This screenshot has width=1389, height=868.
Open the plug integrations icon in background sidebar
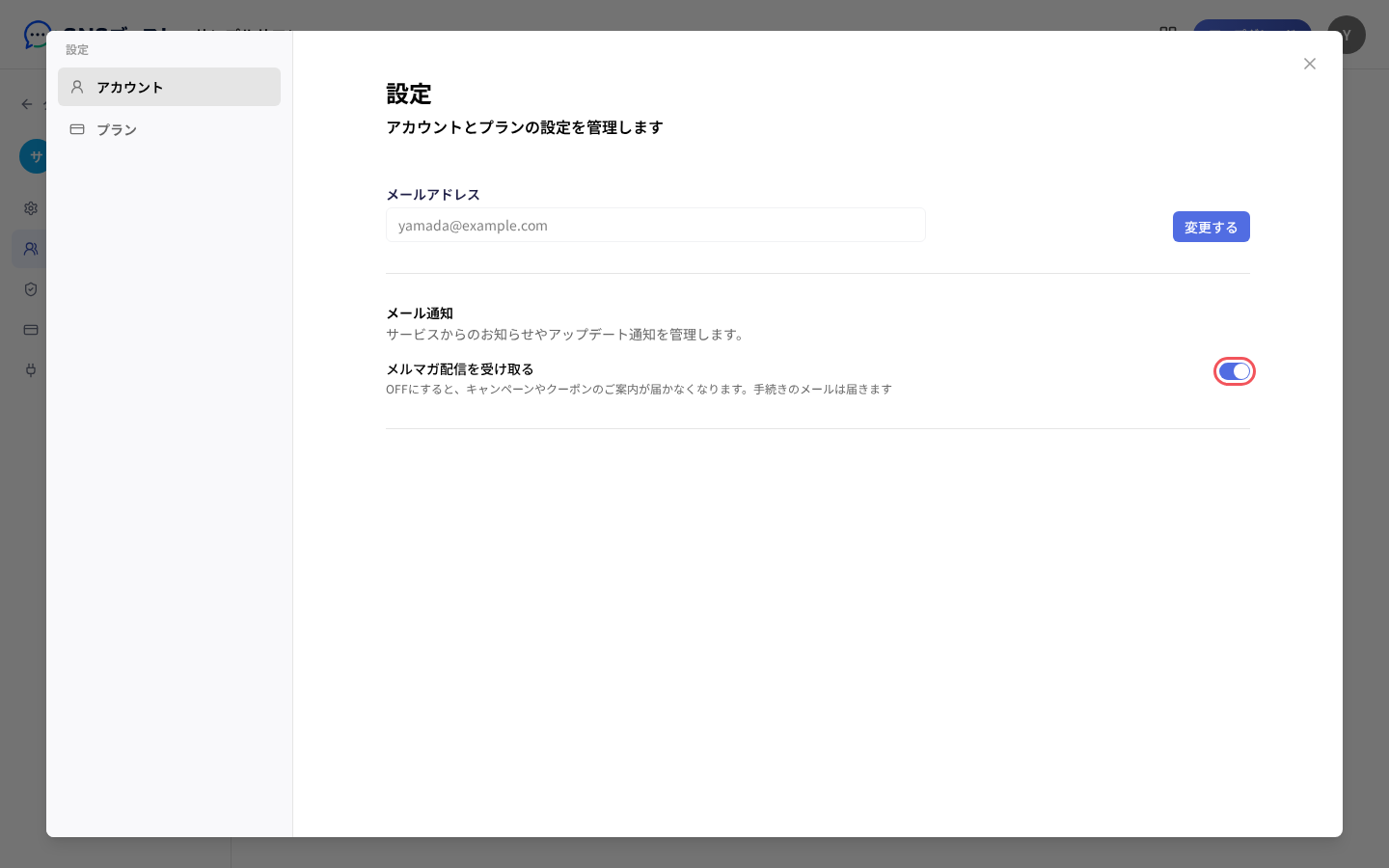(31, 370)
